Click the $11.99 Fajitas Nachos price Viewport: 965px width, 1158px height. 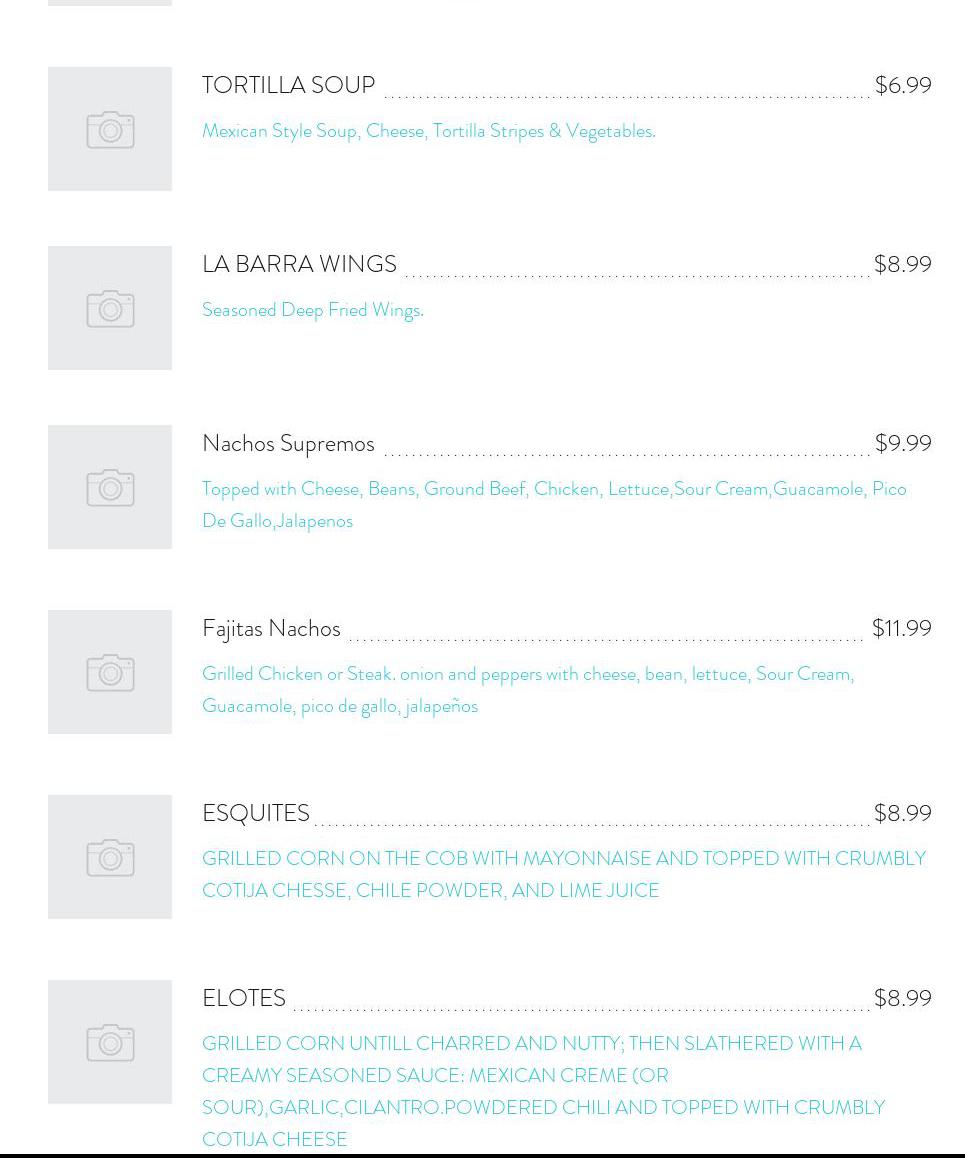901,629
